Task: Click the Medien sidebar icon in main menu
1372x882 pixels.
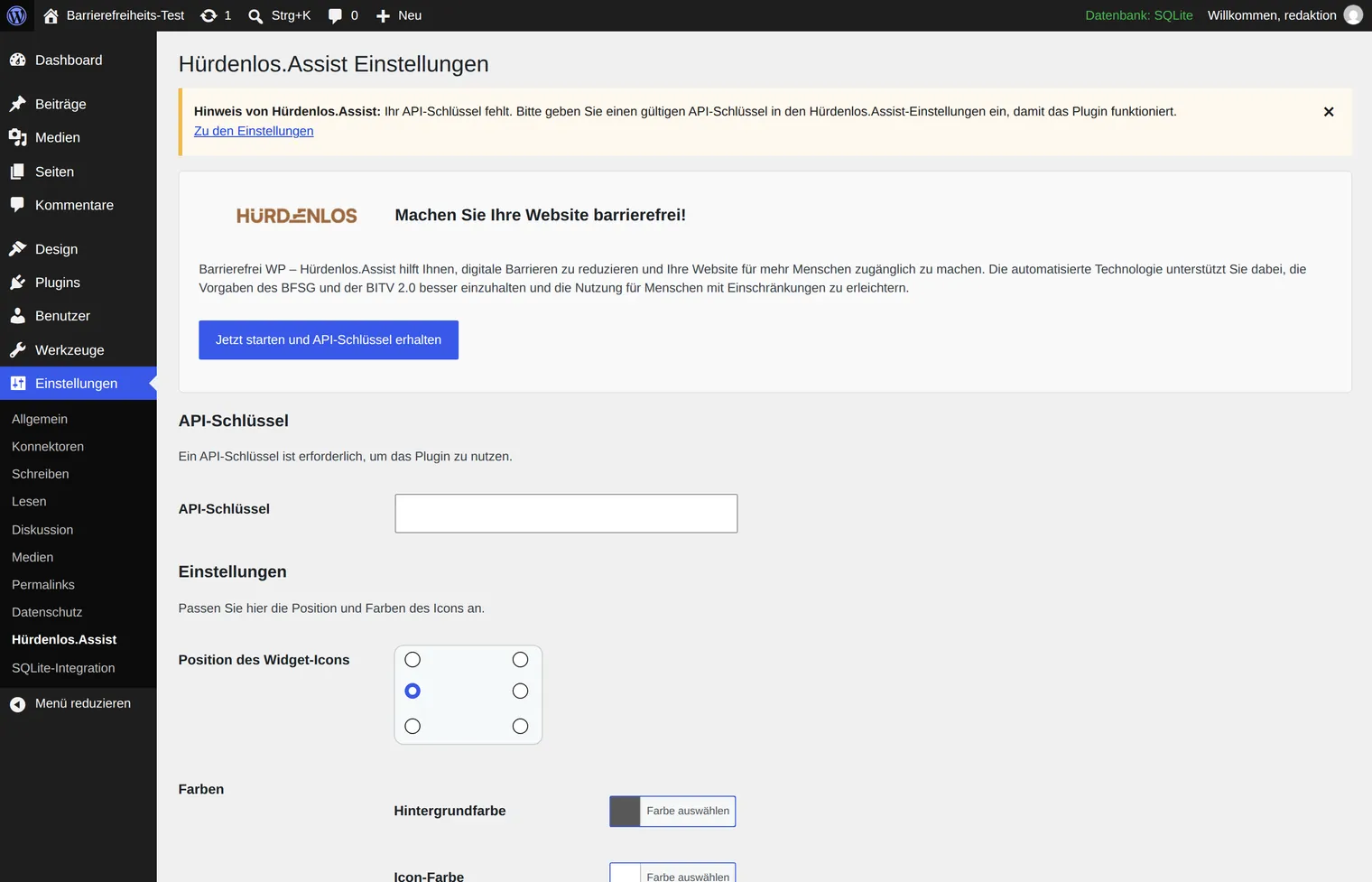Action: click(x=17, y=137)
